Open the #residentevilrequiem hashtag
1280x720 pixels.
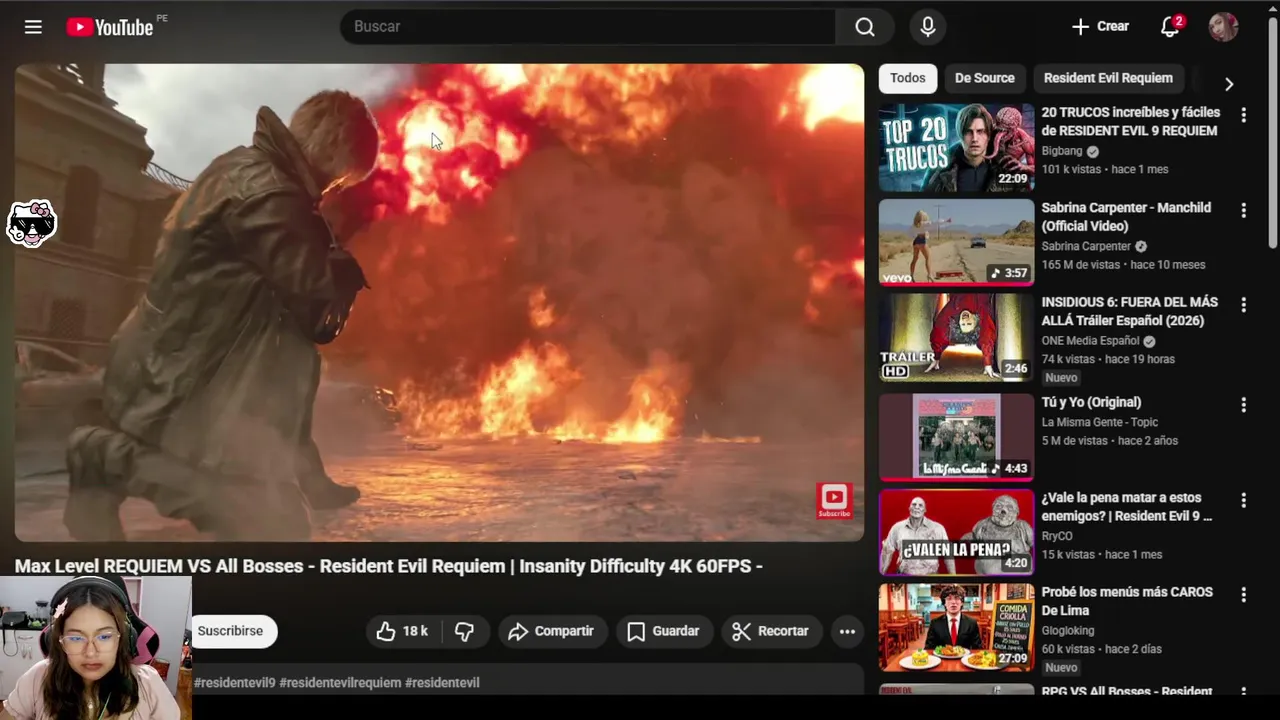pyautogui.click(x=340, y=683)
